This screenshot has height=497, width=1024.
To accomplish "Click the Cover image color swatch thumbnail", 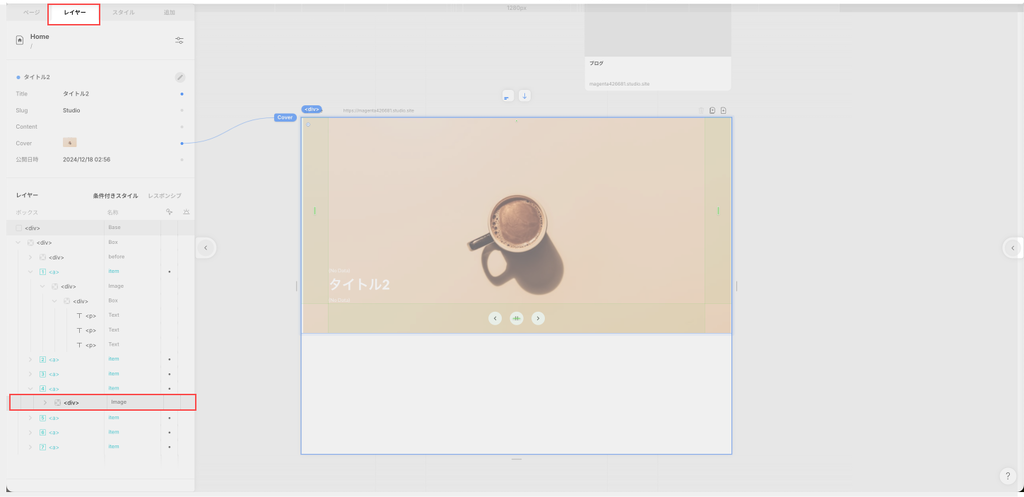I will pos(70,143).
